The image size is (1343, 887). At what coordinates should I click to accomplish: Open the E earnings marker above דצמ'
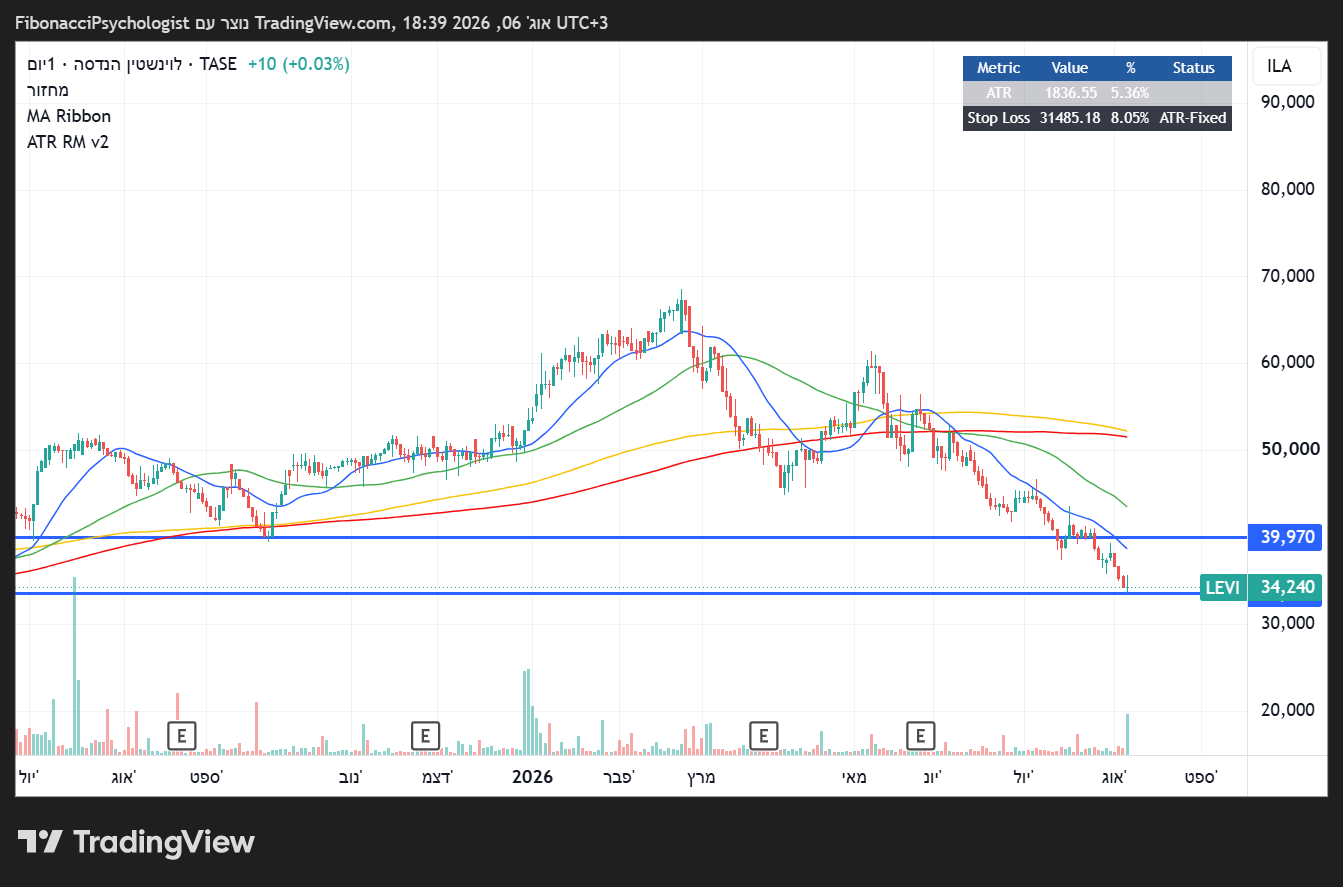425,736
